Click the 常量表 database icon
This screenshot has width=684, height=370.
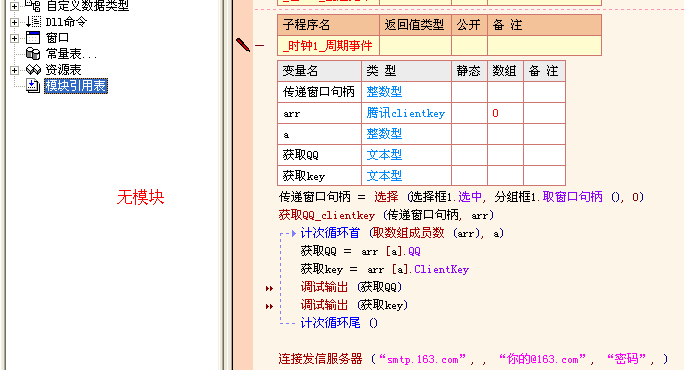click(33, 54)
